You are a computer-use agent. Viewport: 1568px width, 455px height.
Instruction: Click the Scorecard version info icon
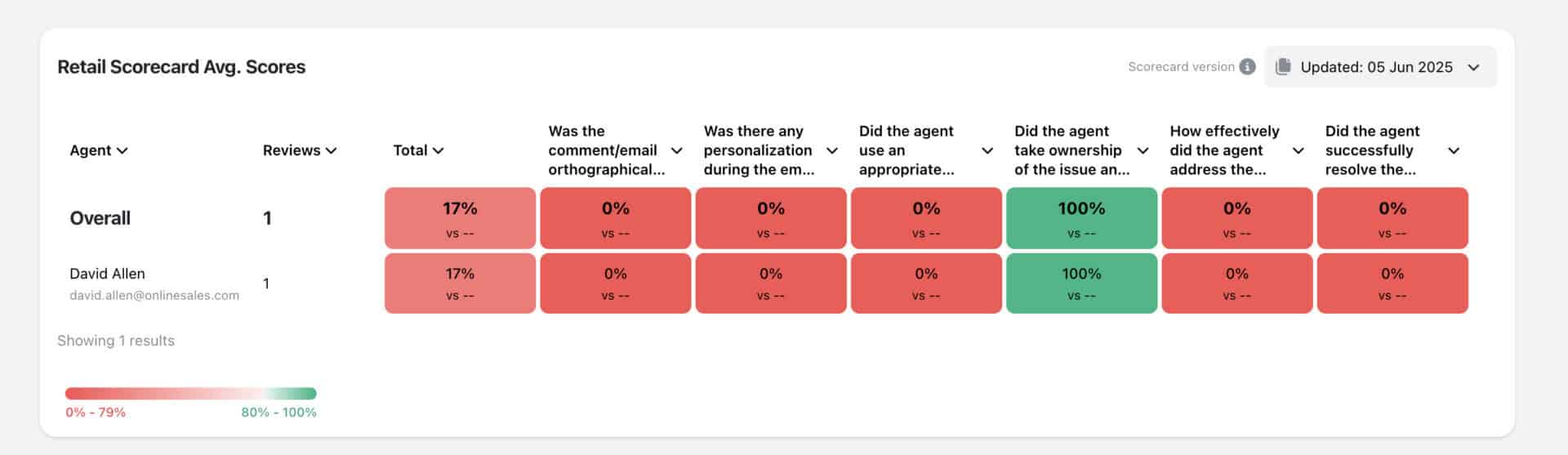pos(1247,67)
